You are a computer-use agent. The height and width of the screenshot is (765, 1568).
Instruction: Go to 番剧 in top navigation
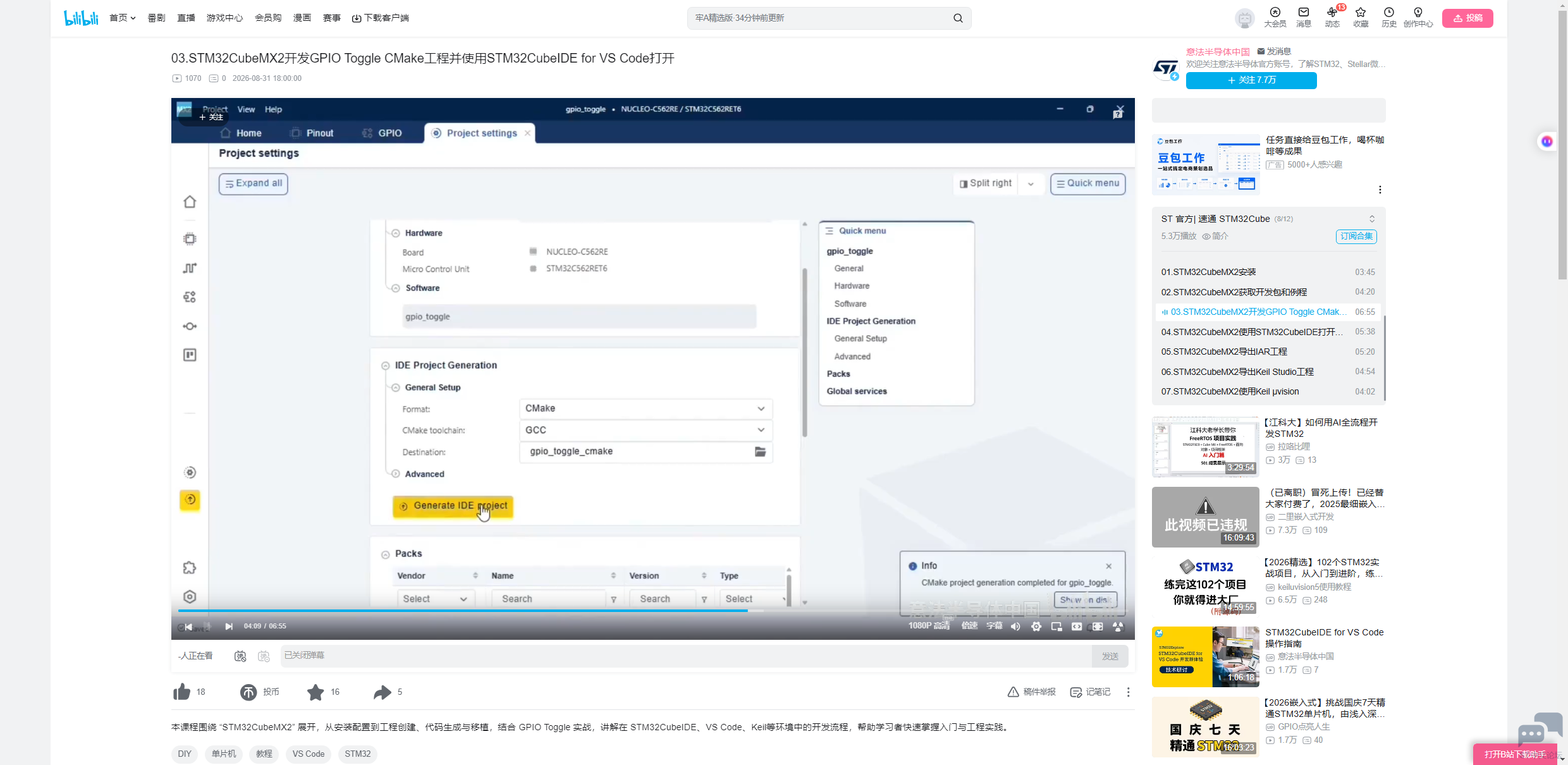(x=156, y=18)
